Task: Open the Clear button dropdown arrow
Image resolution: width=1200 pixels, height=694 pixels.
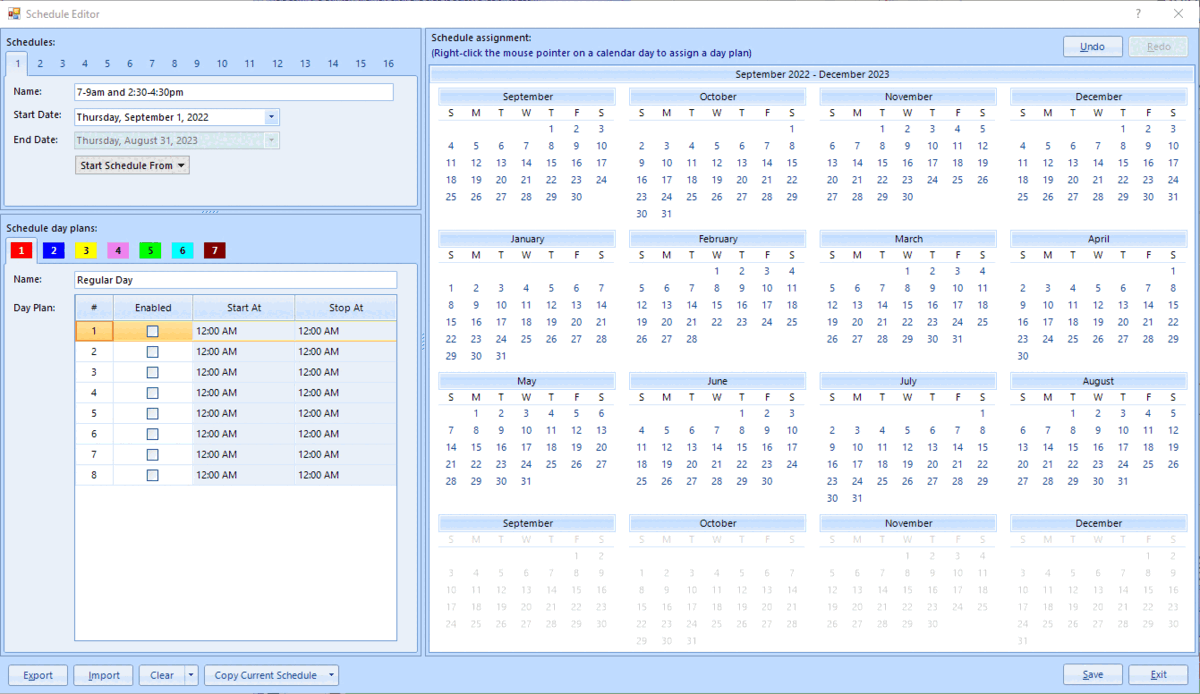Action: point(191,675)
